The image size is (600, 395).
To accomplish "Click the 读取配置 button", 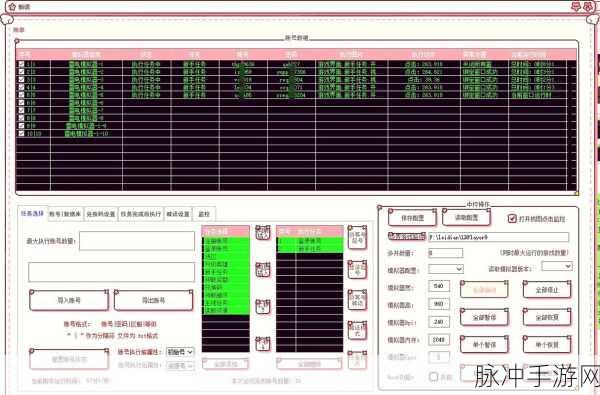I will coord(466,217).
